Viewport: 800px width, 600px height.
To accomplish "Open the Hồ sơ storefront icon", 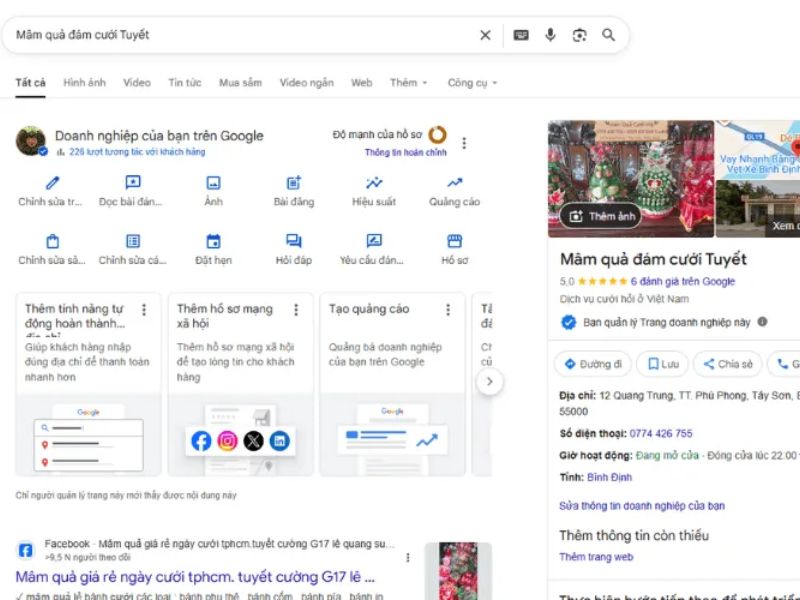I will click(x=455, y=240).
